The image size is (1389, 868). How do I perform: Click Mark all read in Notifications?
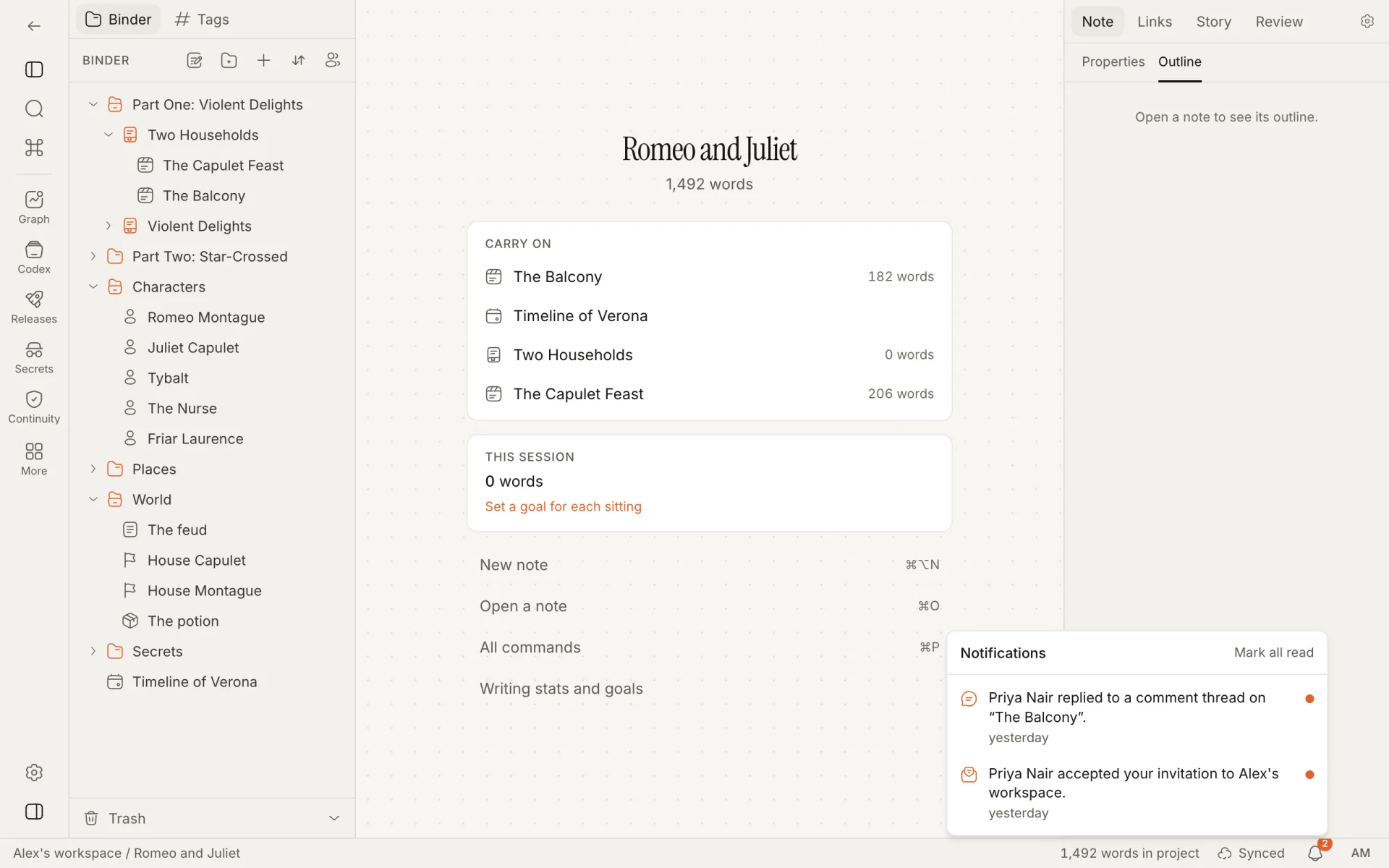tap(1273, 652)
